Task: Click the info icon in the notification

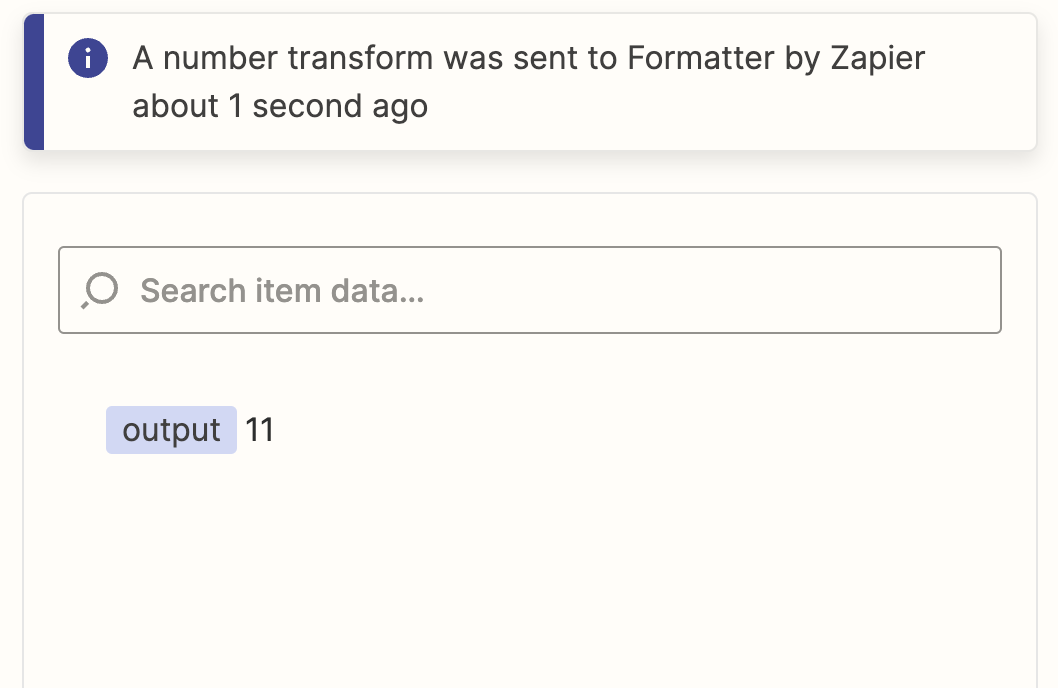Action: coord(88,59)
